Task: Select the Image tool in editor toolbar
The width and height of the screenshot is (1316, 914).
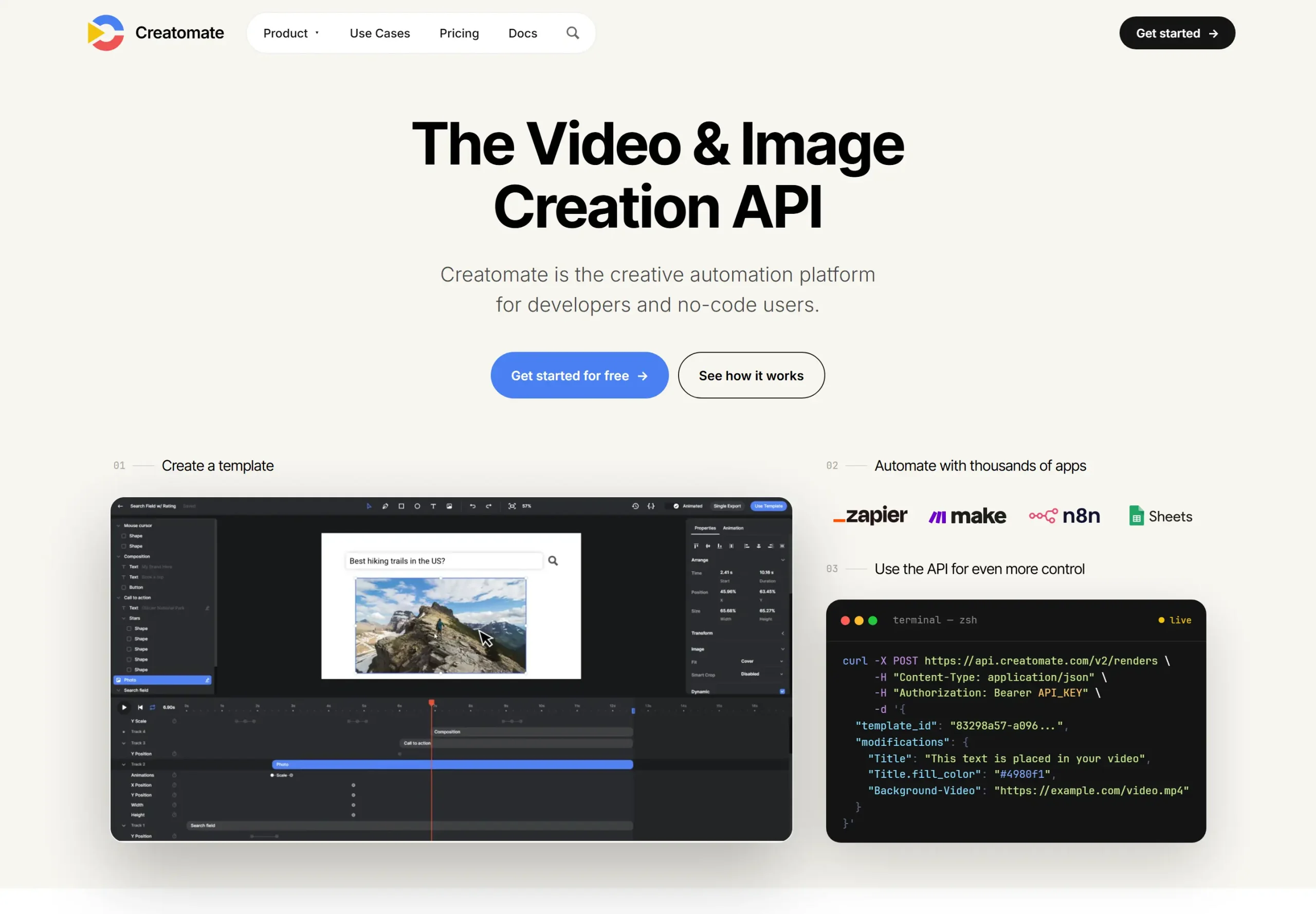Action: (x=449, y=506)
